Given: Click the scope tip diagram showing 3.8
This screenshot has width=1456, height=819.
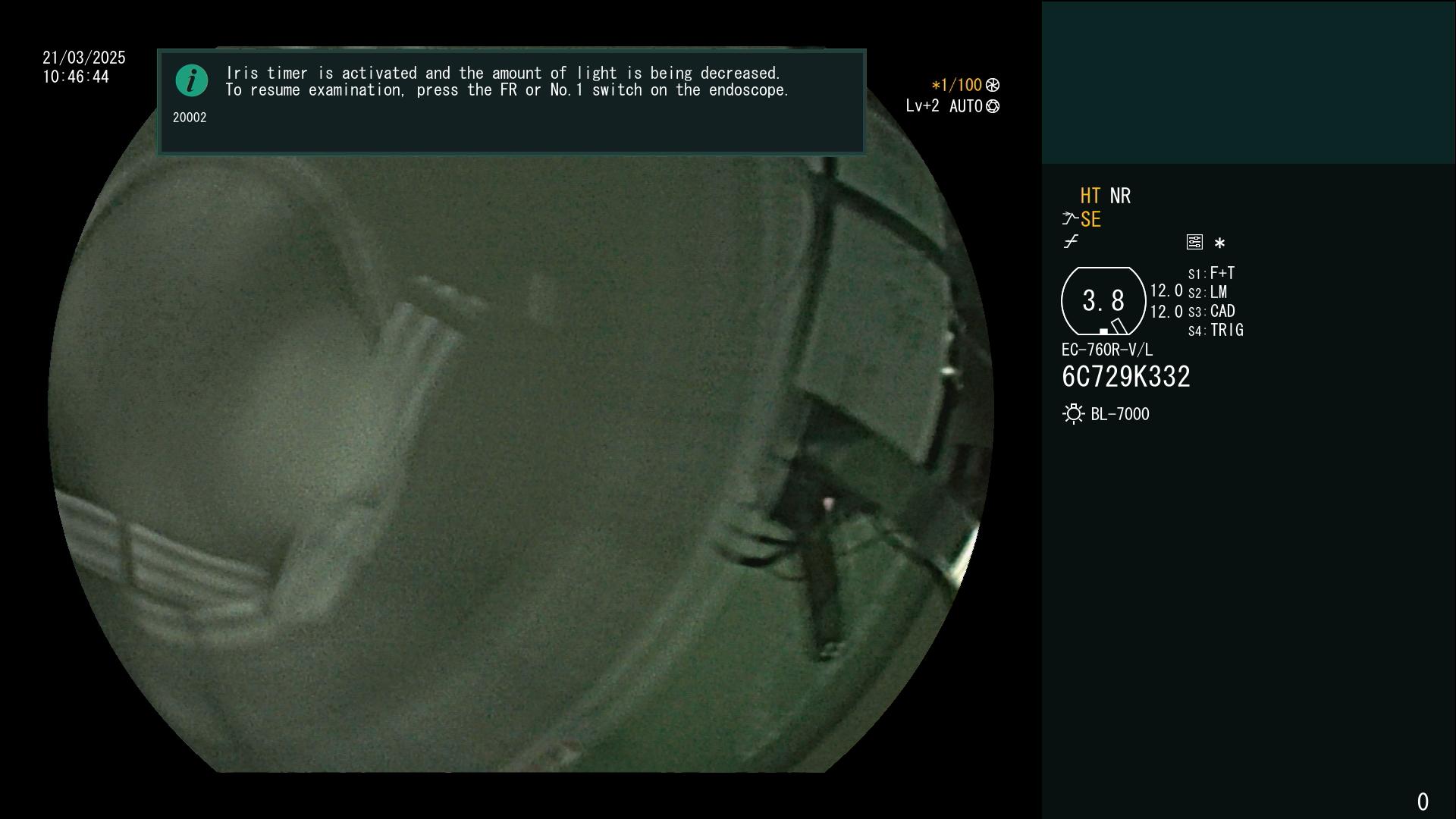Looking at the screenshot, I should [1103, 301].
